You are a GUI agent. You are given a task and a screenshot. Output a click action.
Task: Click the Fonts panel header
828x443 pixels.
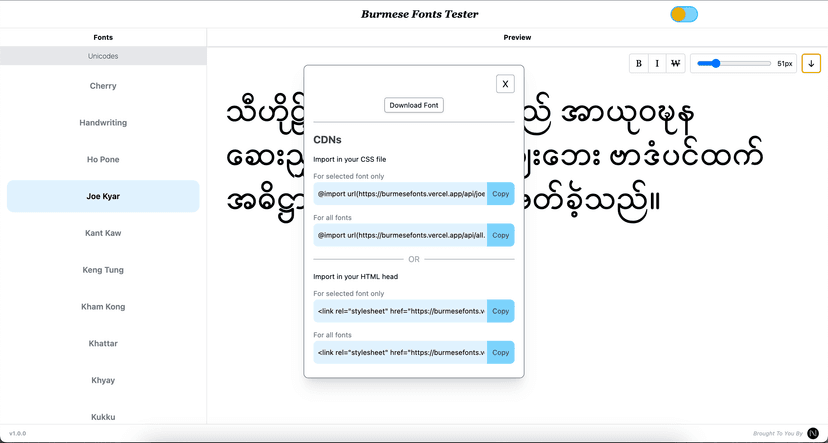pos(103,37)
